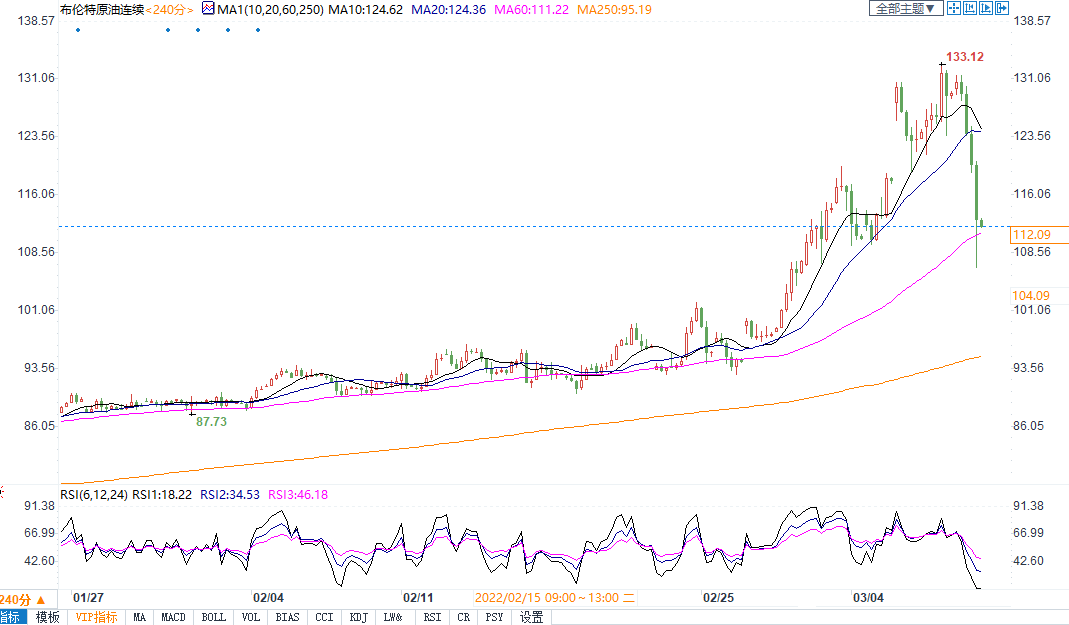
Task: Open the 设置 settings button
Action: pyautogui.click(x=532, y=617)
